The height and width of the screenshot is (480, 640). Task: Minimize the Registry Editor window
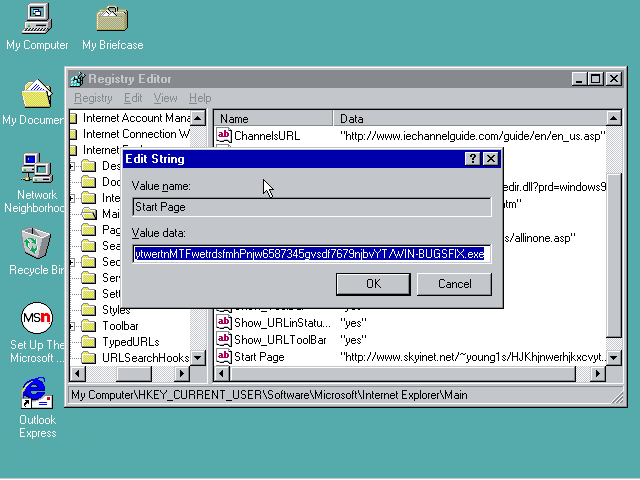[579, 79]
